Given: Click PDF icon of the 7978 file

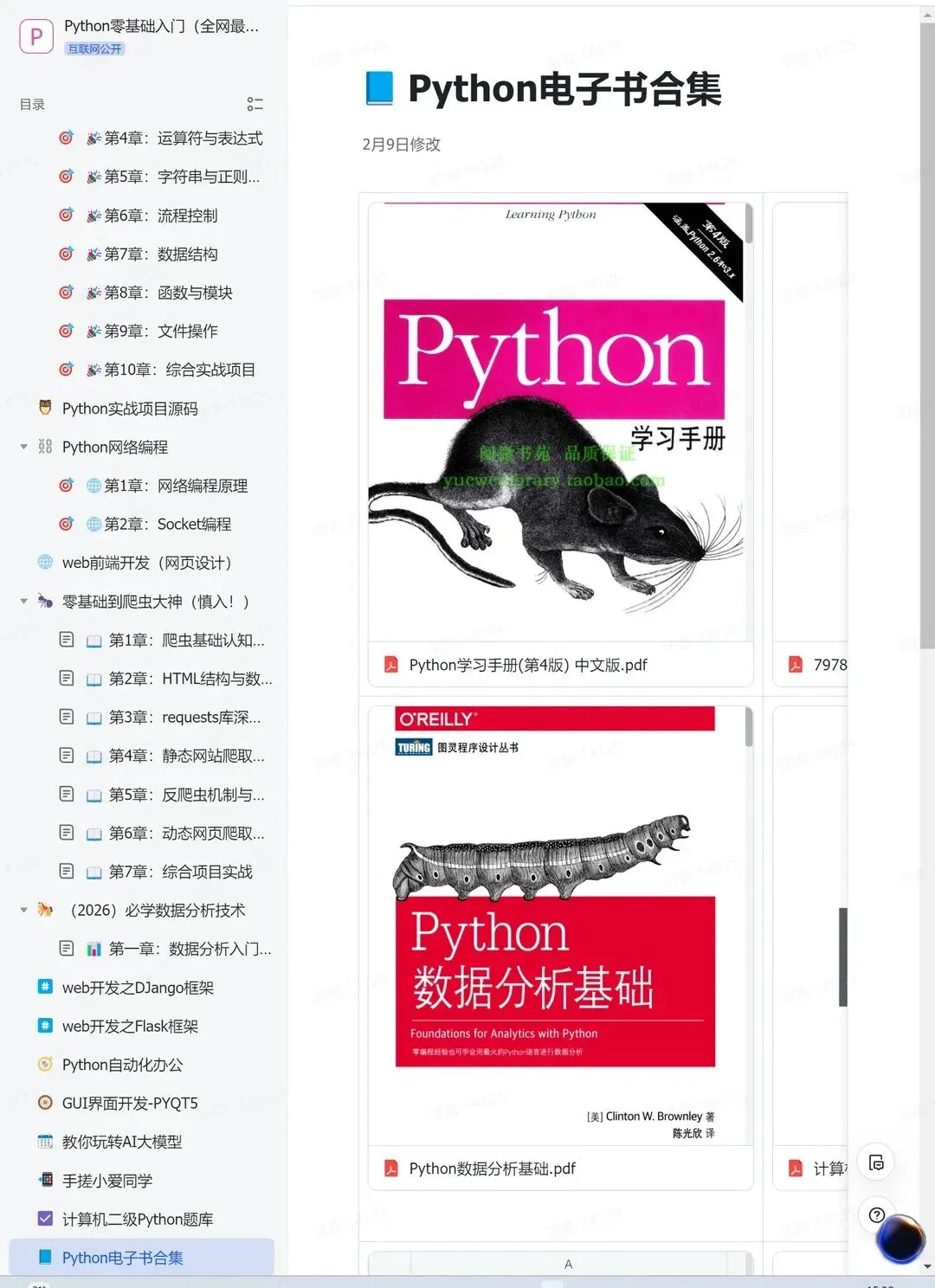Looking at the screenshot, I should point(795,665).
